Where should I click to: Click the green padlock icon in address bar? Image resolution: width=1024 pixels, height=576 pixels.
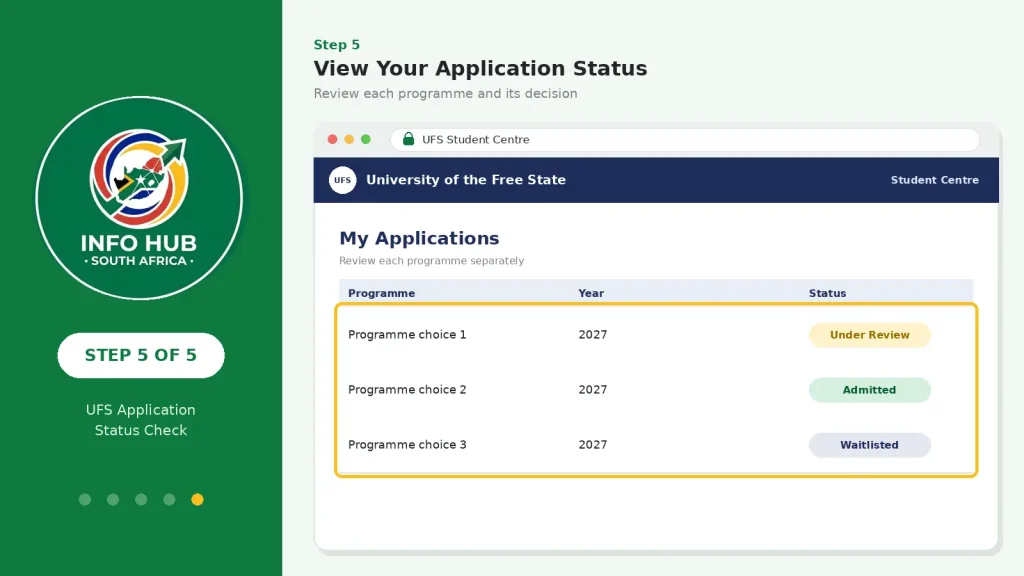(x=408, y=139)
